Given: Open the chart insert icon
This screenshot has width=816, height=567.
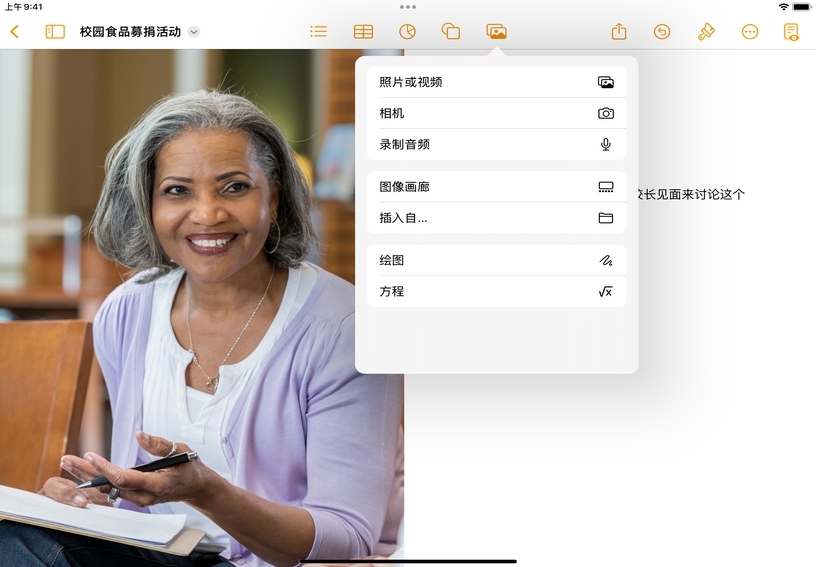Looking at the screenshot, I should [407, 32].
